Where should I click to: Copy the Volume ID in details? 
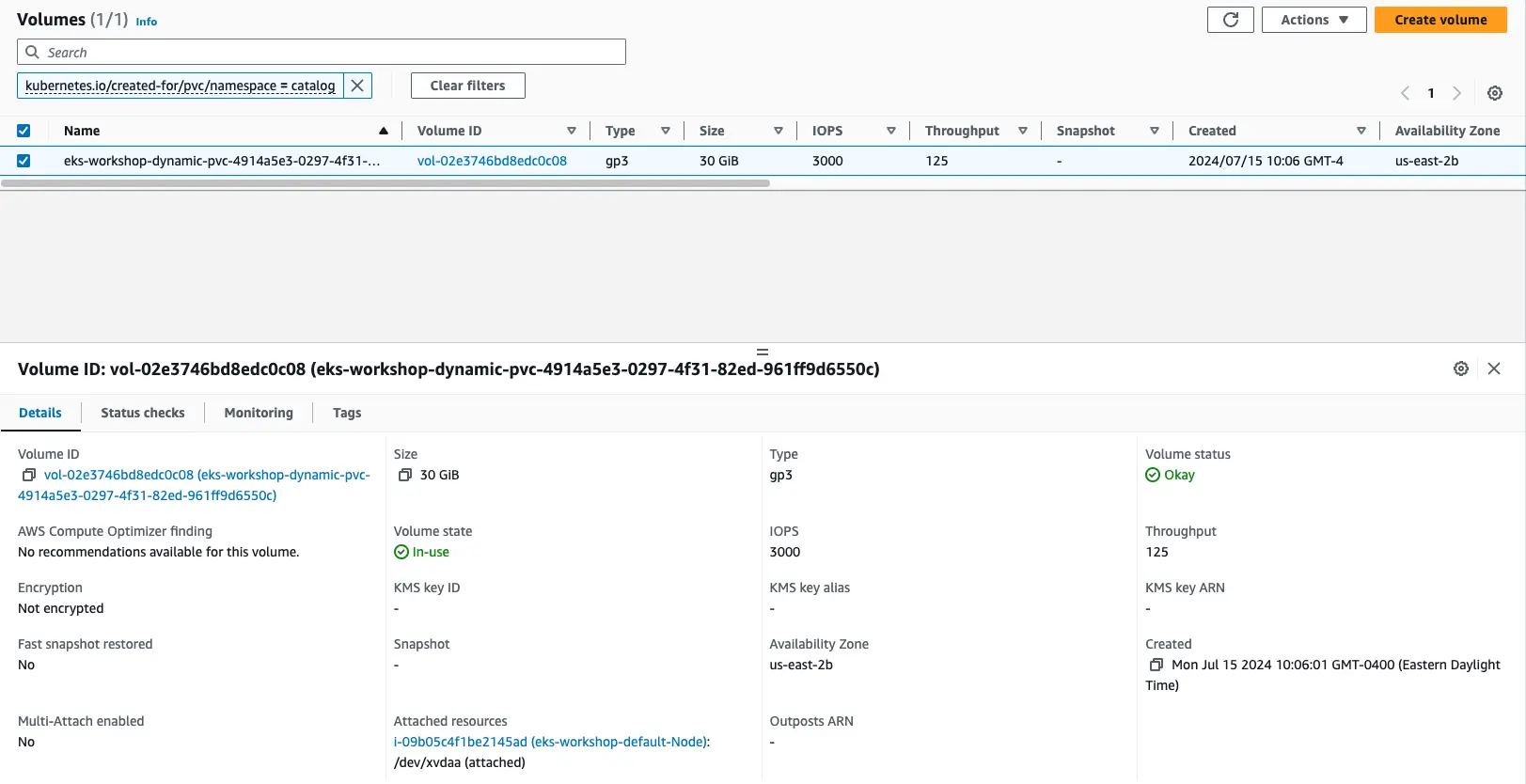pyautogui.click(x=29, y=476)
